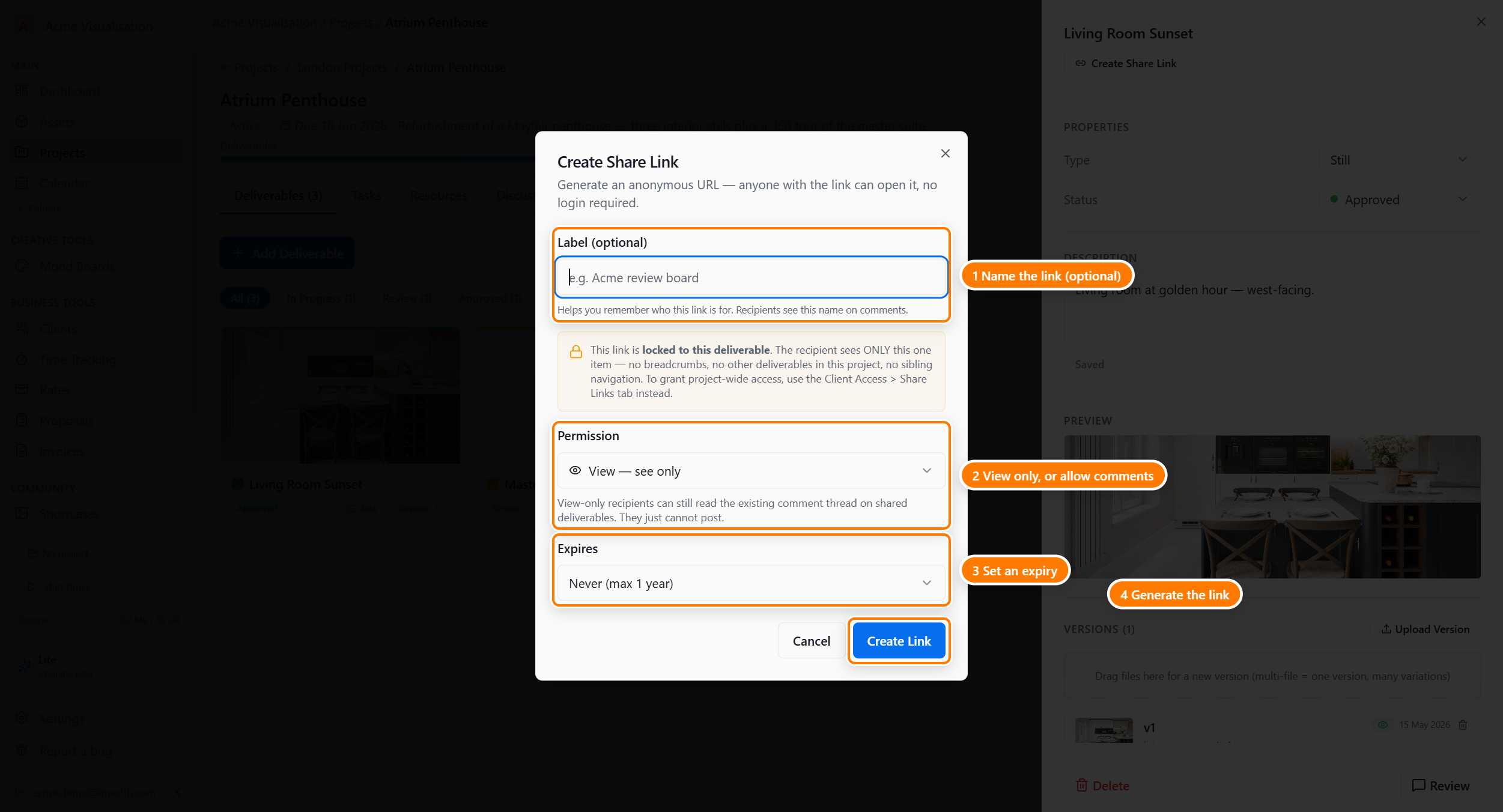Click the back arrow before Projects breadcrumb
This screenshot has width=1503, height=812.
[x=225, y=68]
